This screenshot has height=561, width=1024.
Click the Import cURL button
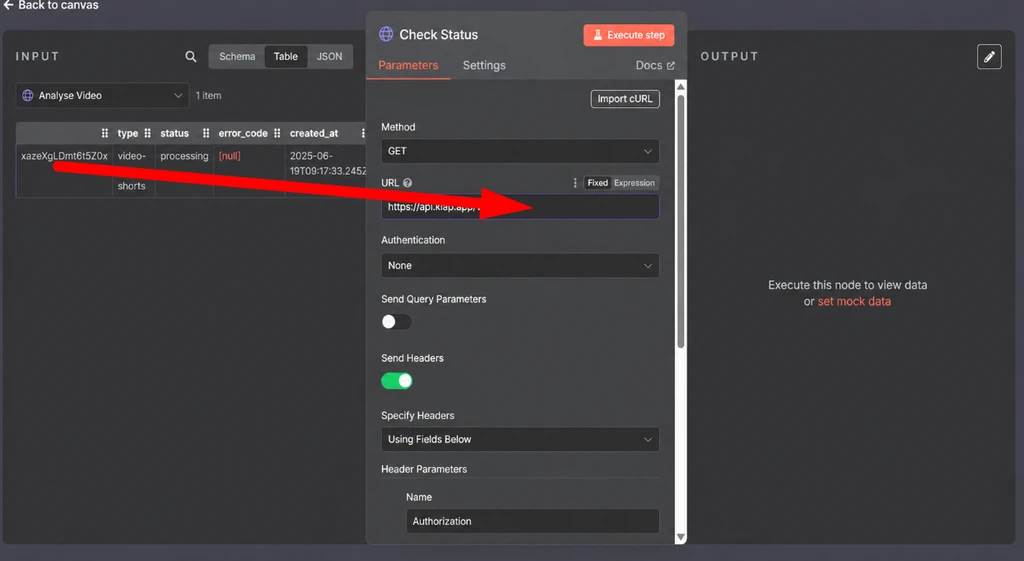(625, 99)
